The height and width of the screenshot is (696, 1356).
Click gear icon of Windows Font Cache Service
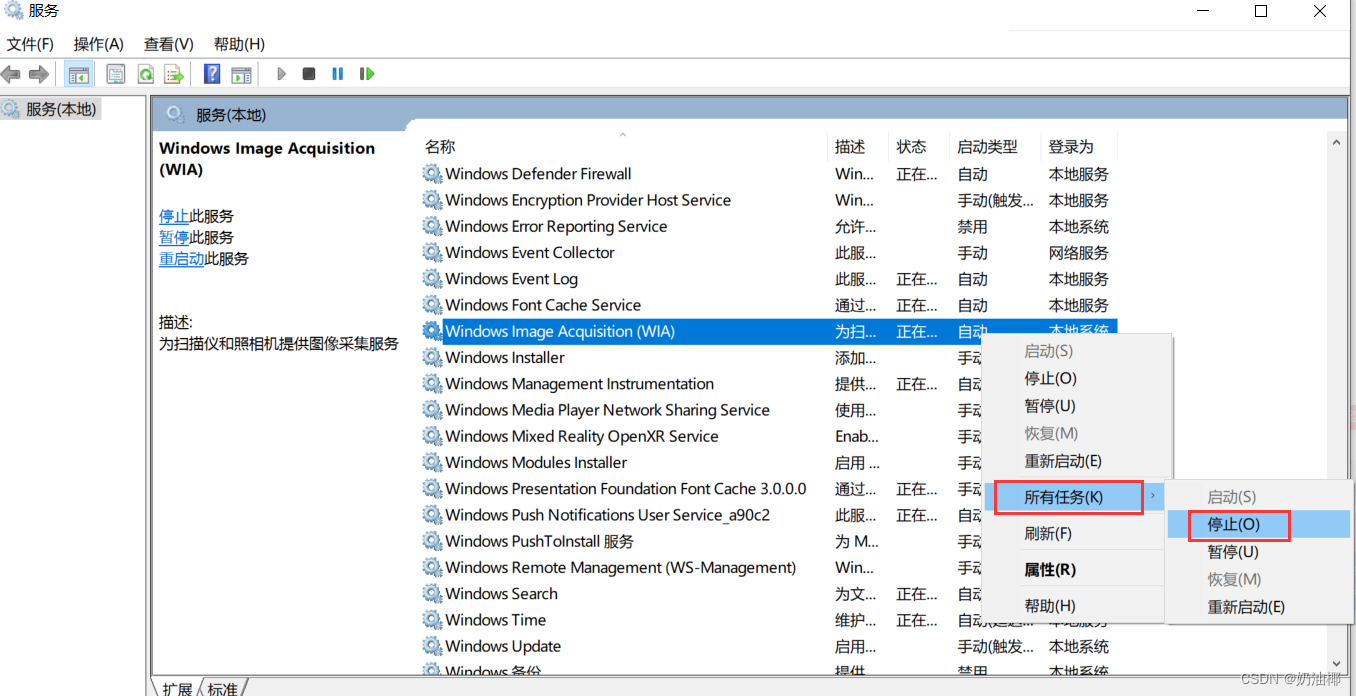coord(432,305)
